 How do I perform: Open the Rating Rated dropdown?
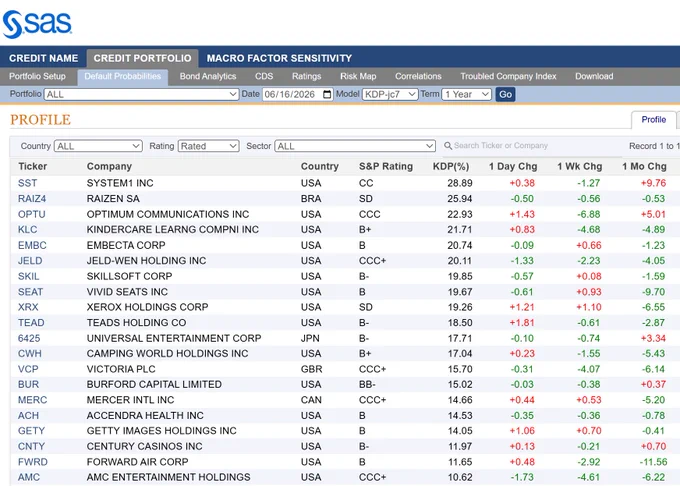pos(209,146)
